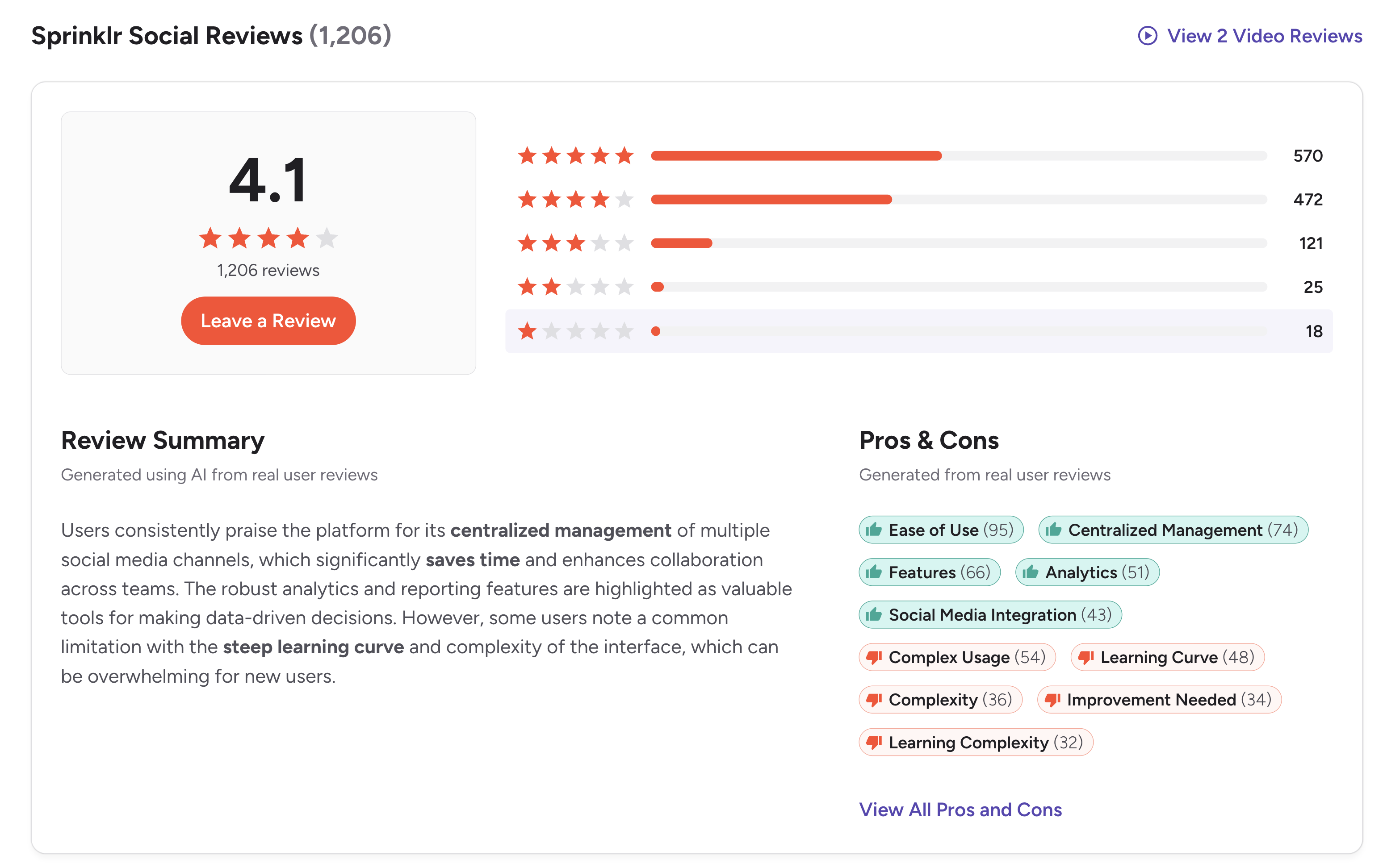Click the thumbs-down icon on Complex Usage

(874, 657)
